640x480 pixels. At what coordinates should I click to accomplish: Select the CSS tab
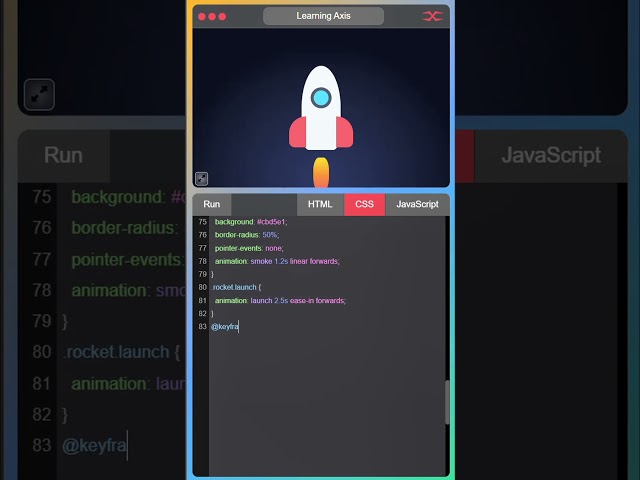(364, 204)
